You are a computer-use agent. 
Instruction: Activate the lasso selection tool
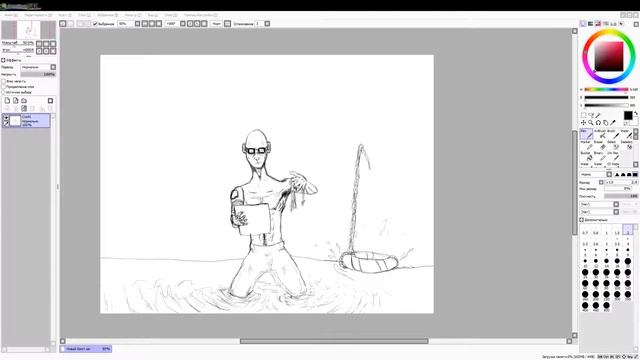tap(591, 116)
